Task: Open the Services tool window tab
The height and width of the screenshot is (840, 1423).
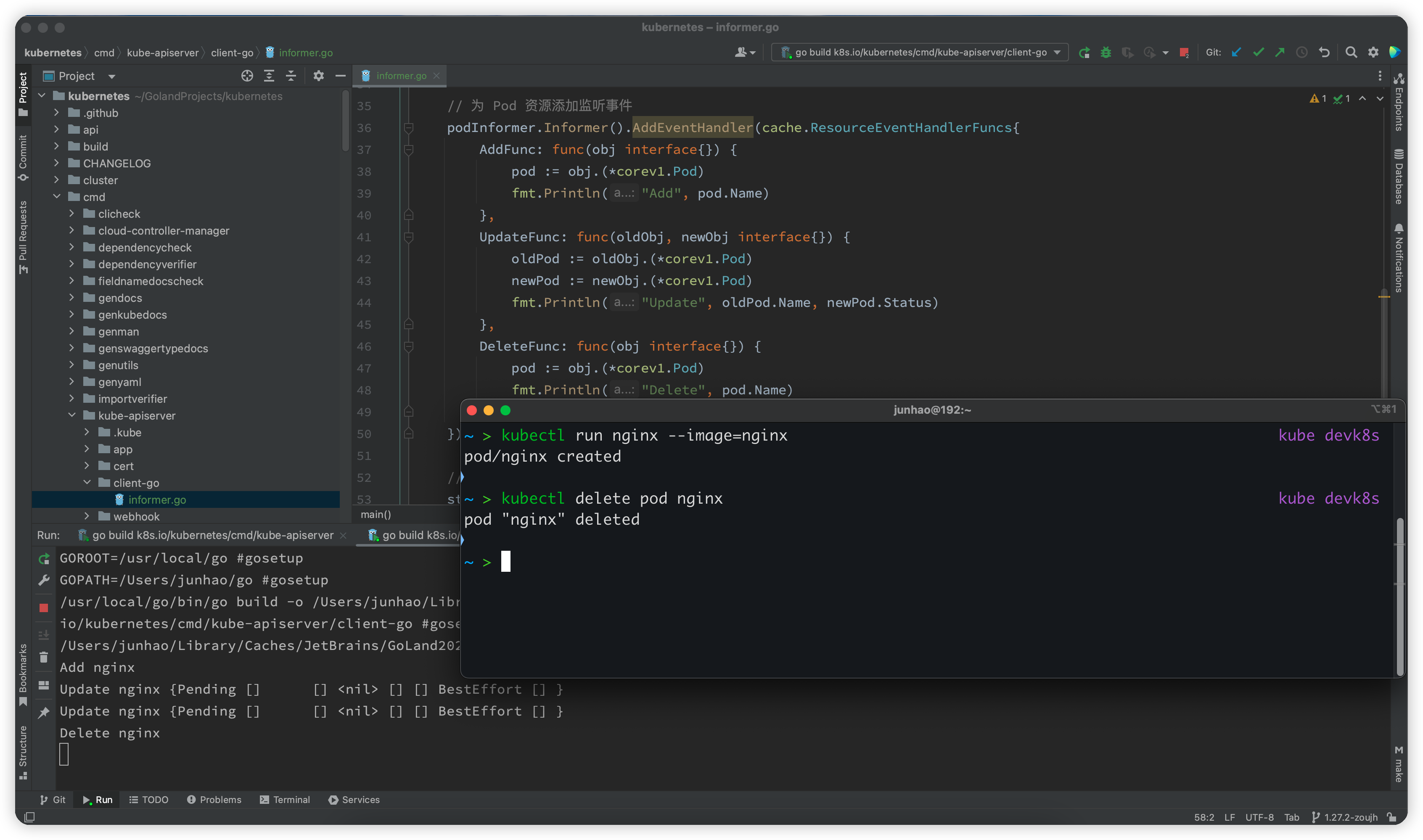Action: click(354, 800)
